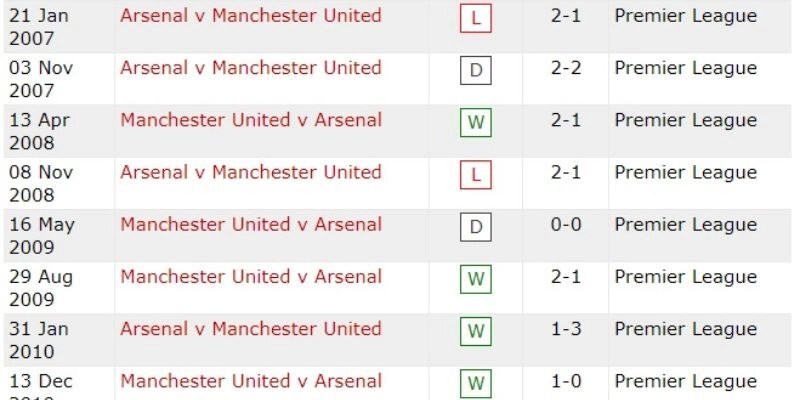
Task: Open Arsenal v Manchester United 03 Nov 2007 link
Action: point(251,68)
